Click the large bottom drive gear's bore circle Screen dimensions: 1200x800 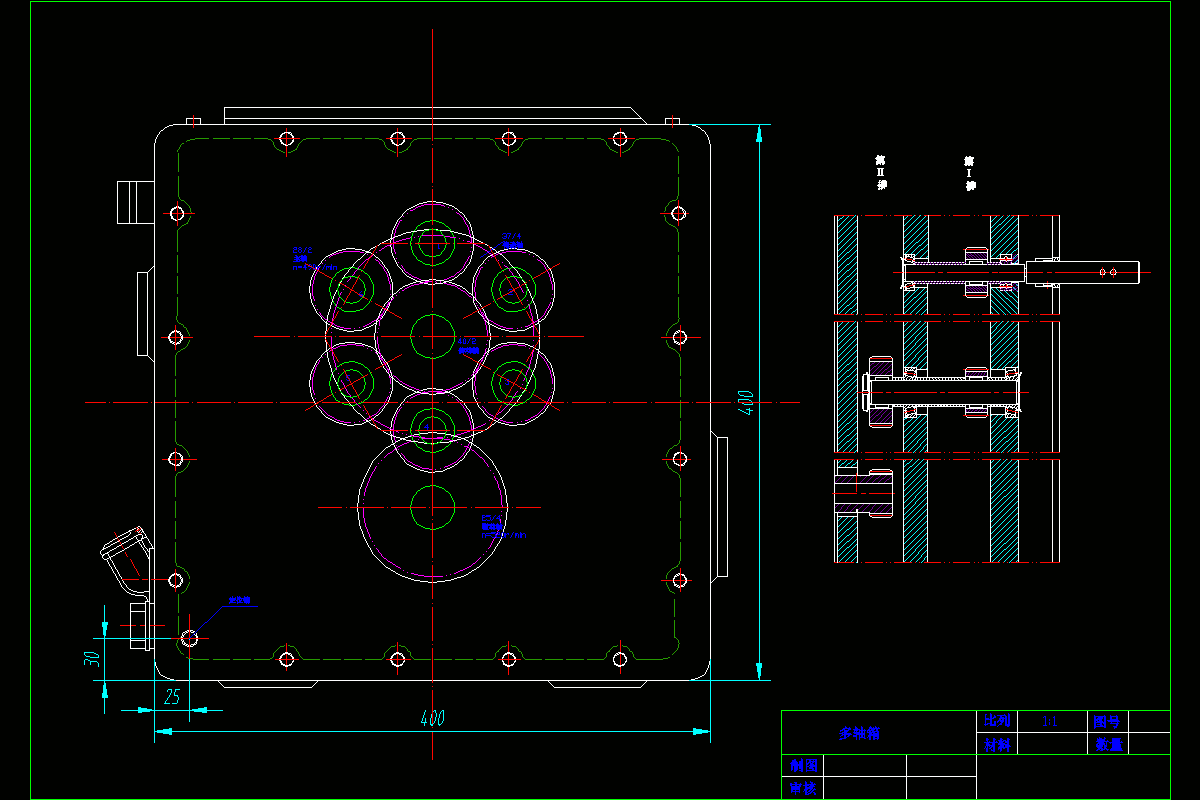pos(432,507)
